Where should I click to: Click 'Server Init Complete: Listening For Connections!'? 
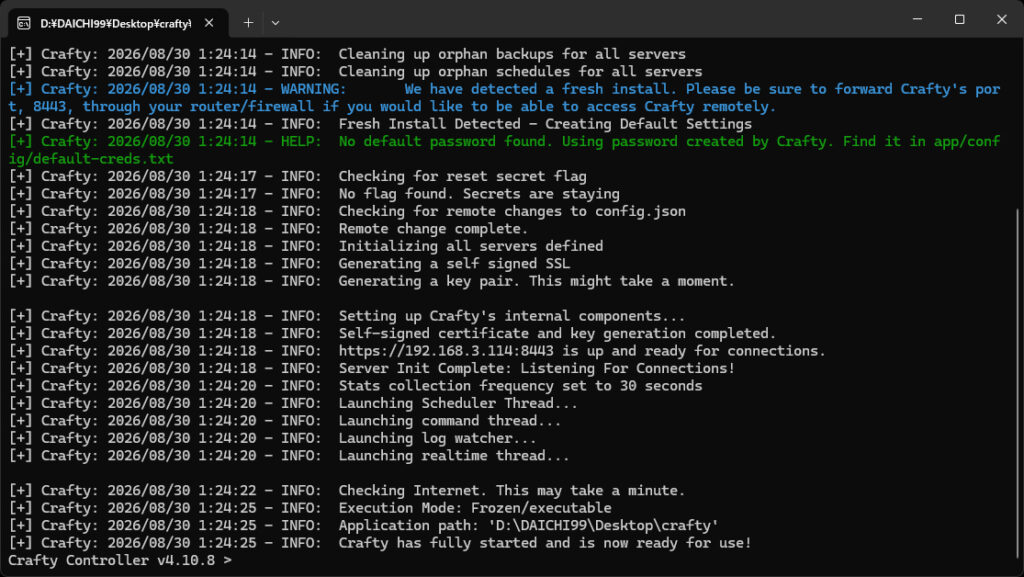[537, 368]
